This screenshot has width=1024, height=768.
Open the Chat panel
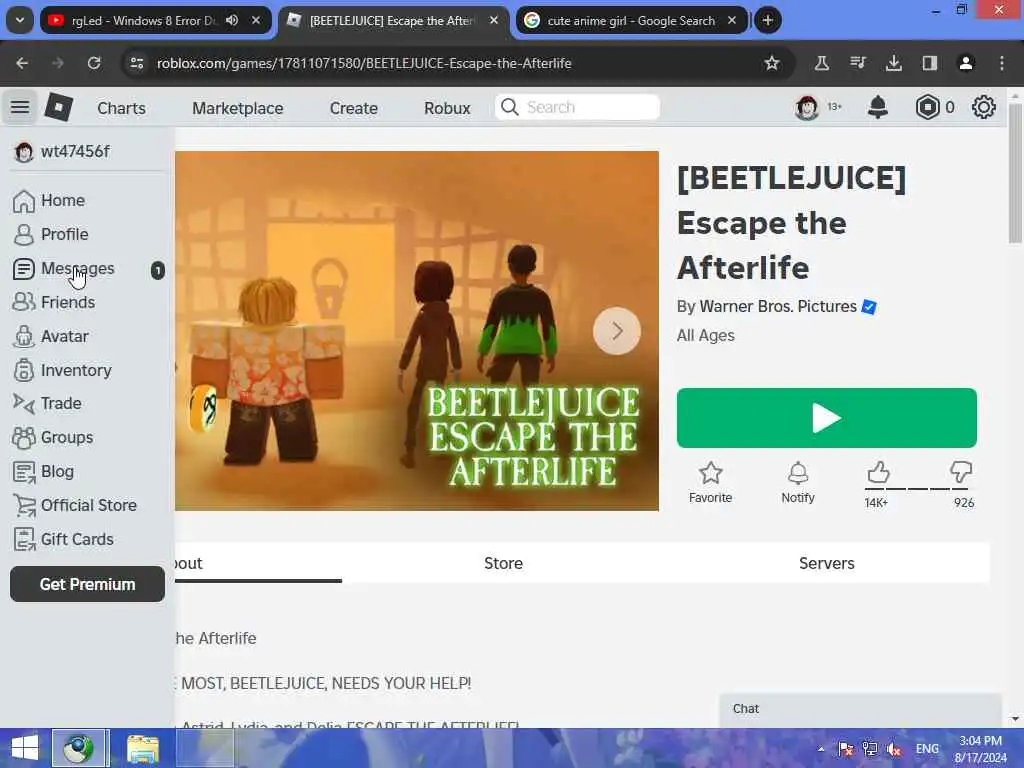pyautogui.click(x=860, y=709)
